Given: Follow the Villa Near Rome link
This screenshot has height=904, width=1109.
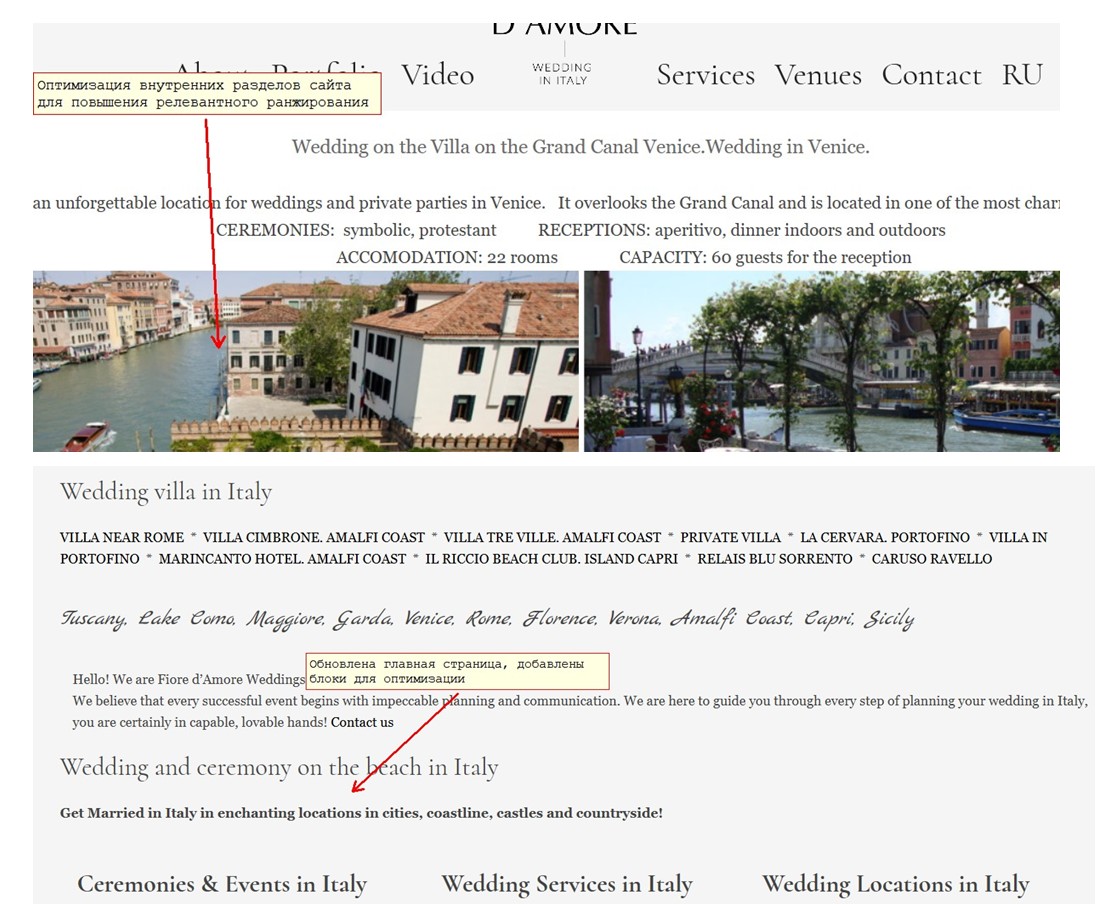Looking at the screenshot, I should pyautogui.click(x=122, y=538).
